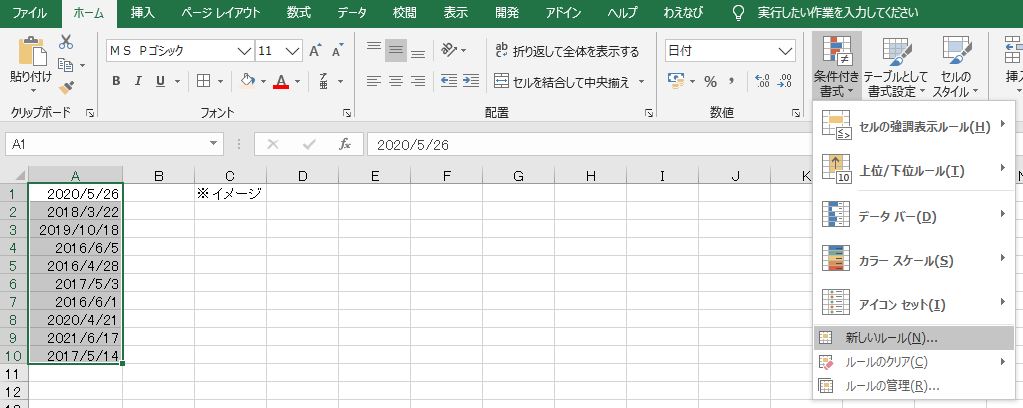Click the Select All corner triangle
This screenshot has width=1023, height=408.
[x=19, y=175]
